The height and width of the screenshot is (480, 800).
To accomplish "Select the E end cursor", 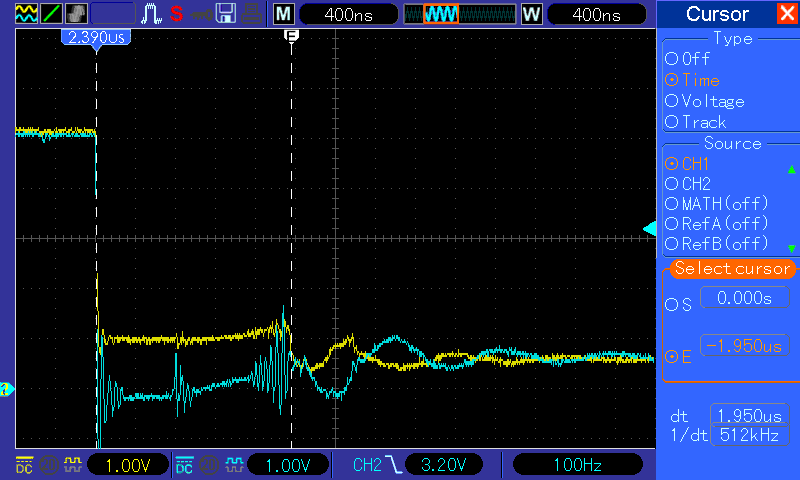I will point(678,357).
